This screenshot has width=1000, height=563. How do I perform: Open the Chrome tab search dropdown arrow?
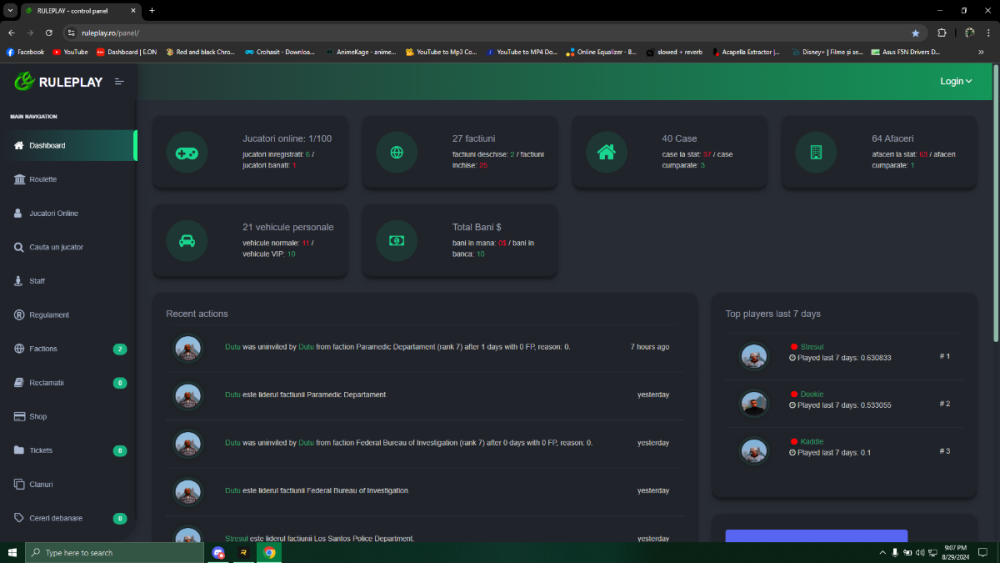(x=10, y=10)
